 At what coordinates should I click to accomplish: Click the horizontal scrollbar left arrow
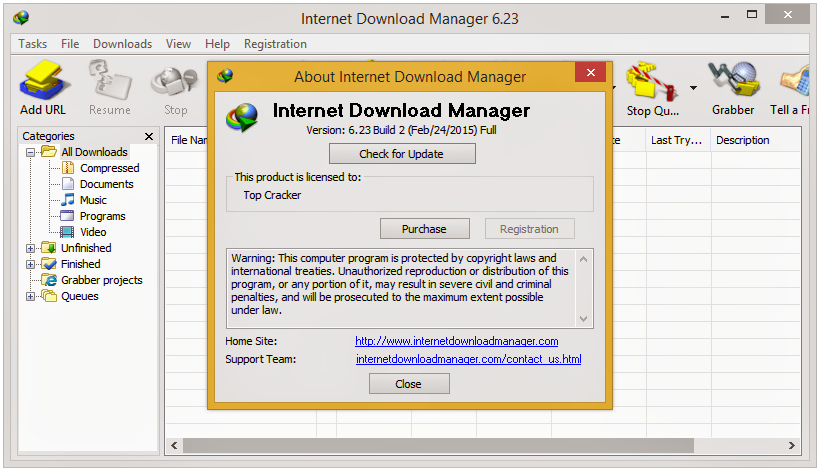point(174,445)
